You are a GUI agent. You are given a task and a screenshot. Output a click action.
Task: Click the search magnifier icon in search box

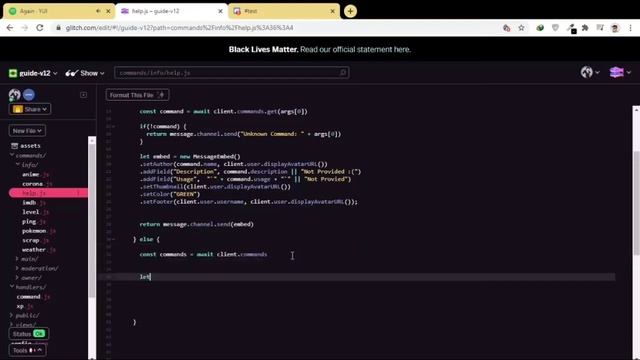342,73
